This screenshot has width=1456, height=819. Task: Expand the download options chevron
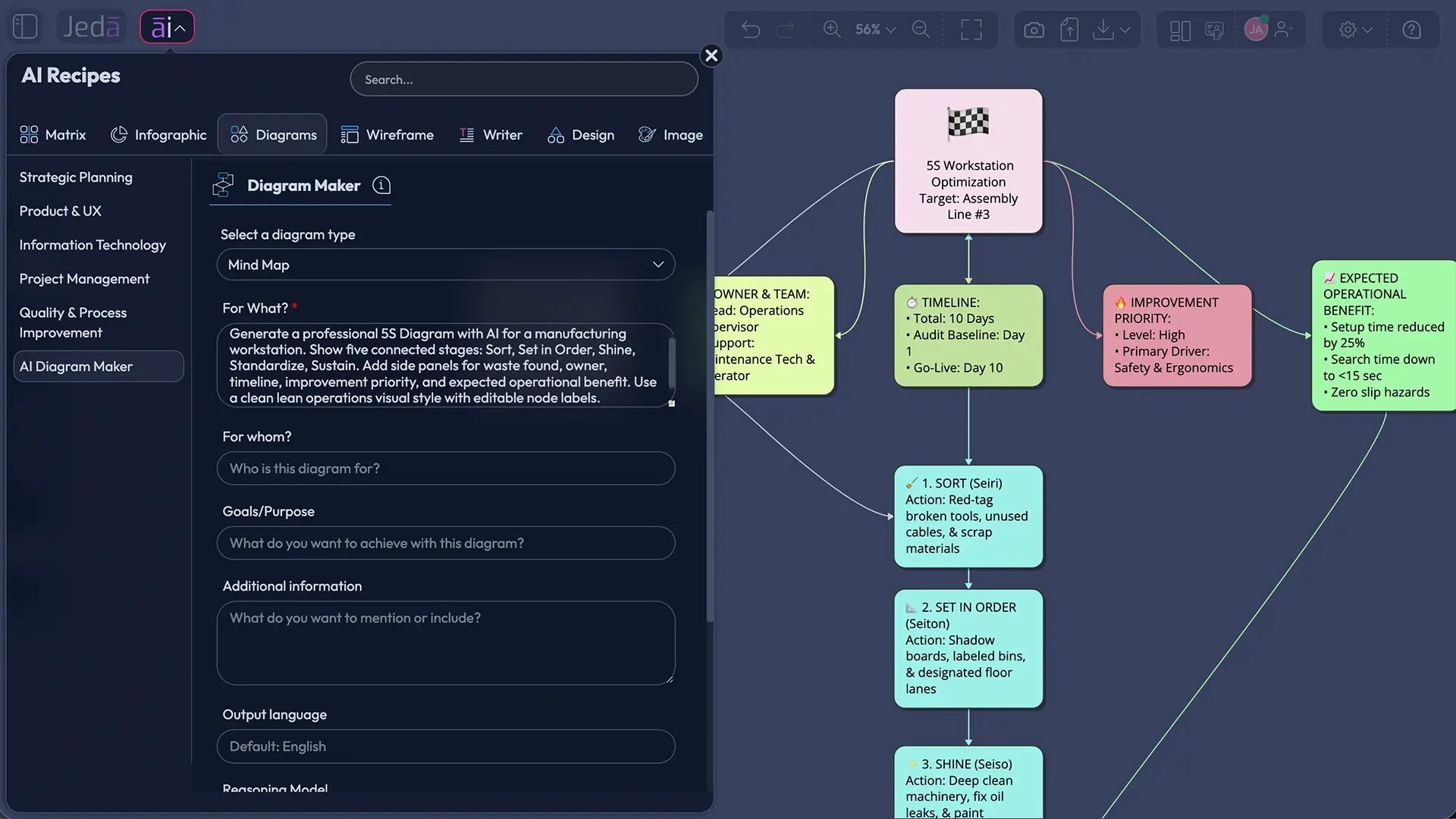(1125, 30)
